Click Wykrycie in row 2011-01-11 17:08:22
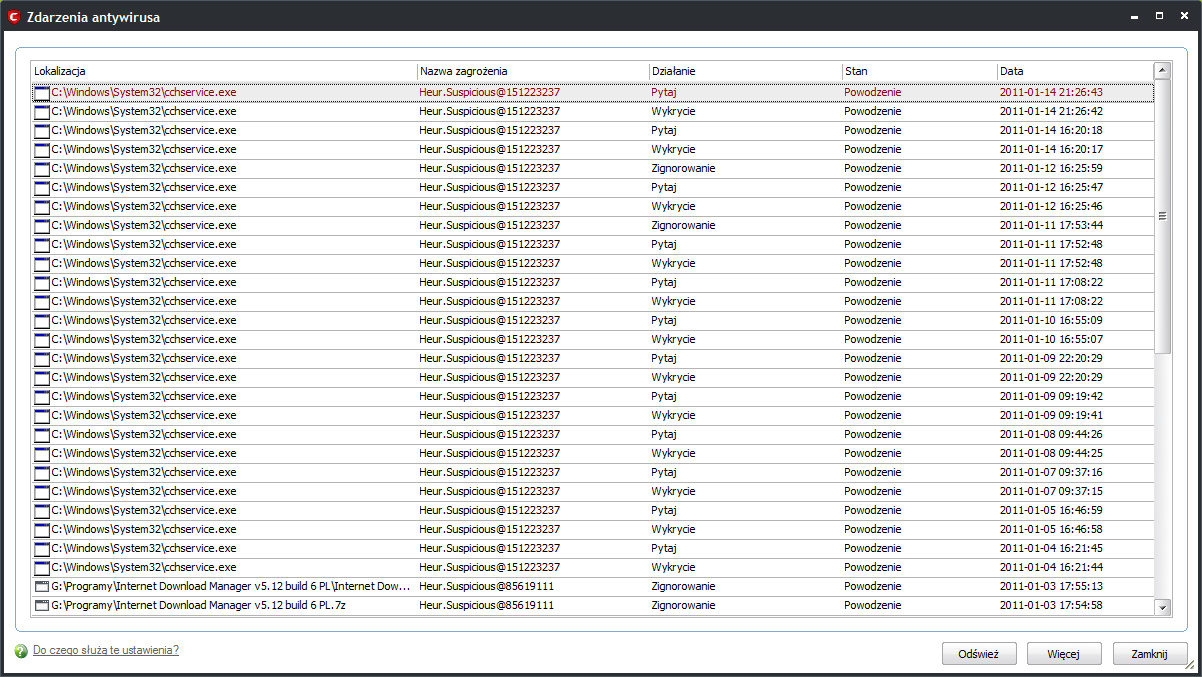This screenshot has height=677, width=1202. click(673, 301)
